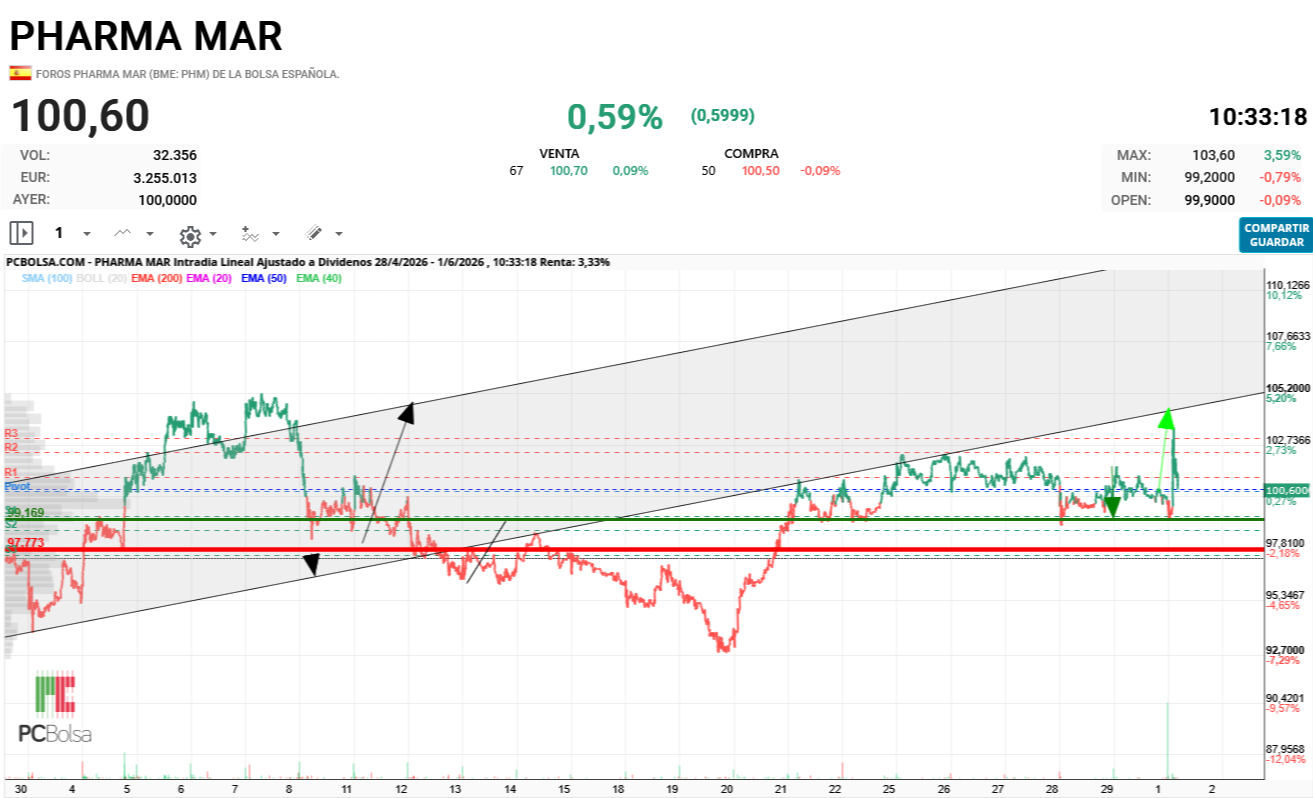Toggle the side panel icon in chart toolbar
Image resolution: width=1313 pixels, height=798 pixels.
[21, 233]
